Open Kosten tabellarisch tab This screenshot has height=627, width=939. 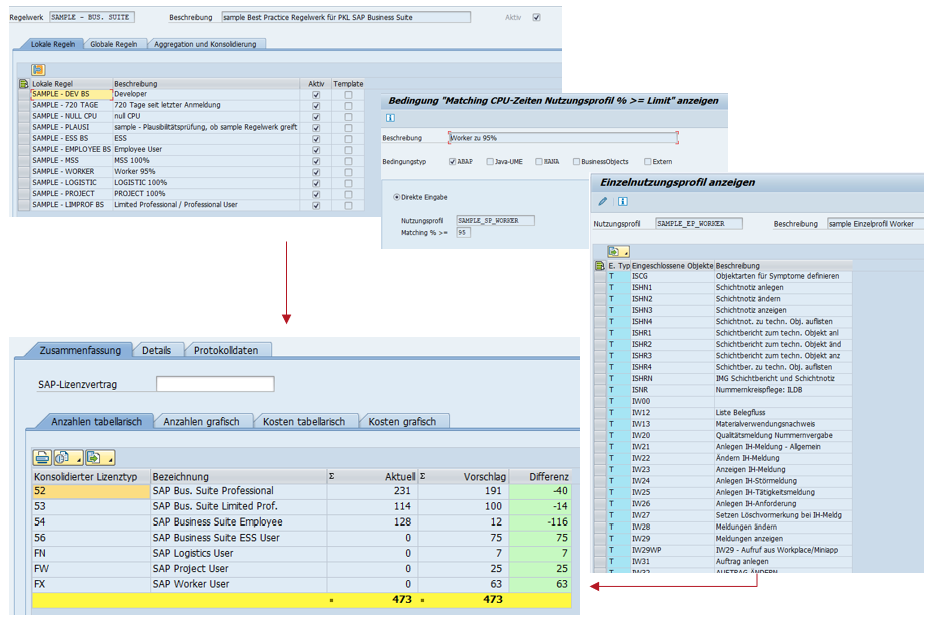tap(304, 422)
